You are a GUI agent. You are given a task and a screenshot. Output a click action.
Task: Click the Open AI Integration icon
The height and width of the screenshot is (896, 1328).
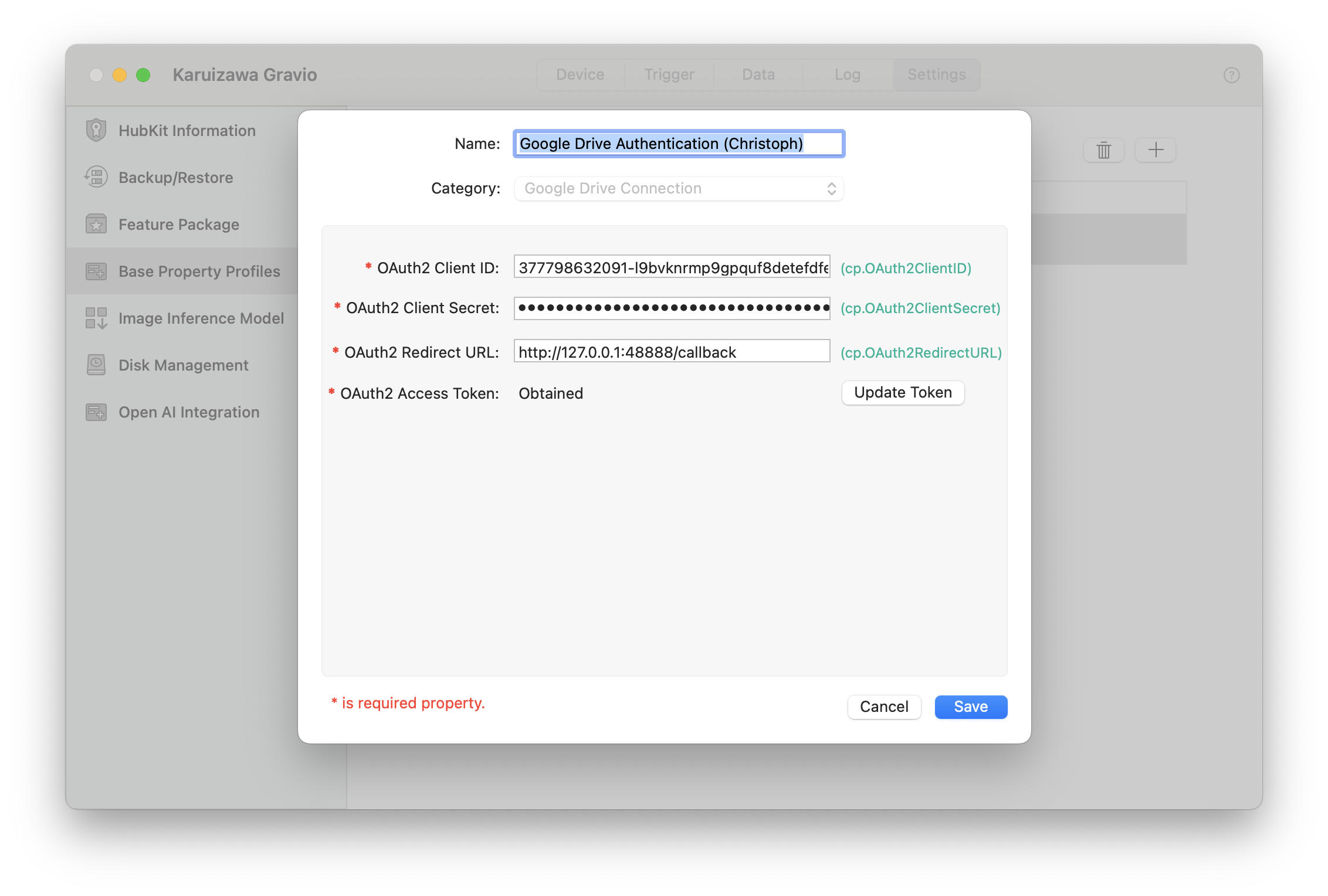96,412
